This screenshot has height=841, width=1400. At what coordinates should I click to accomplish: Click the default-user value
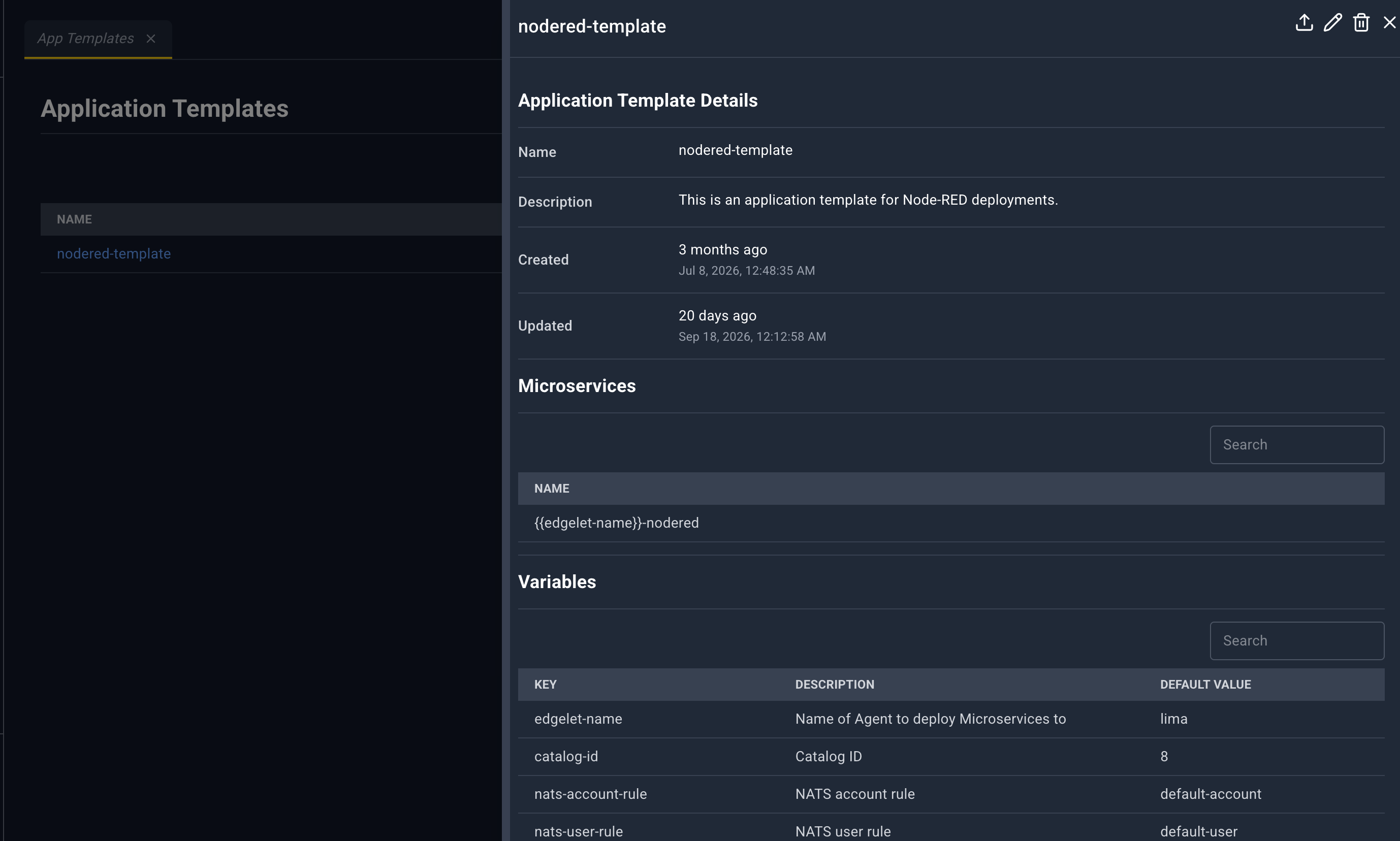point(1198,831)
